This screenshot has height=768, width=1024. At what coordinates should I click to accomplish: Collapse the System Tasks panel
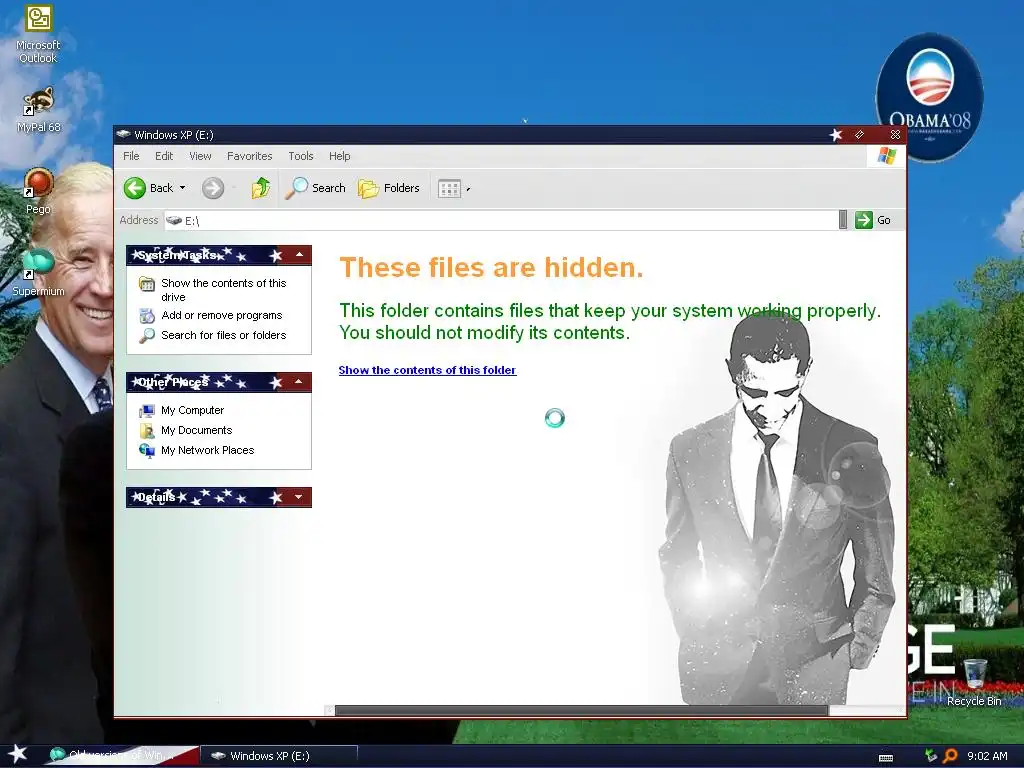click(x=299, y=255)
